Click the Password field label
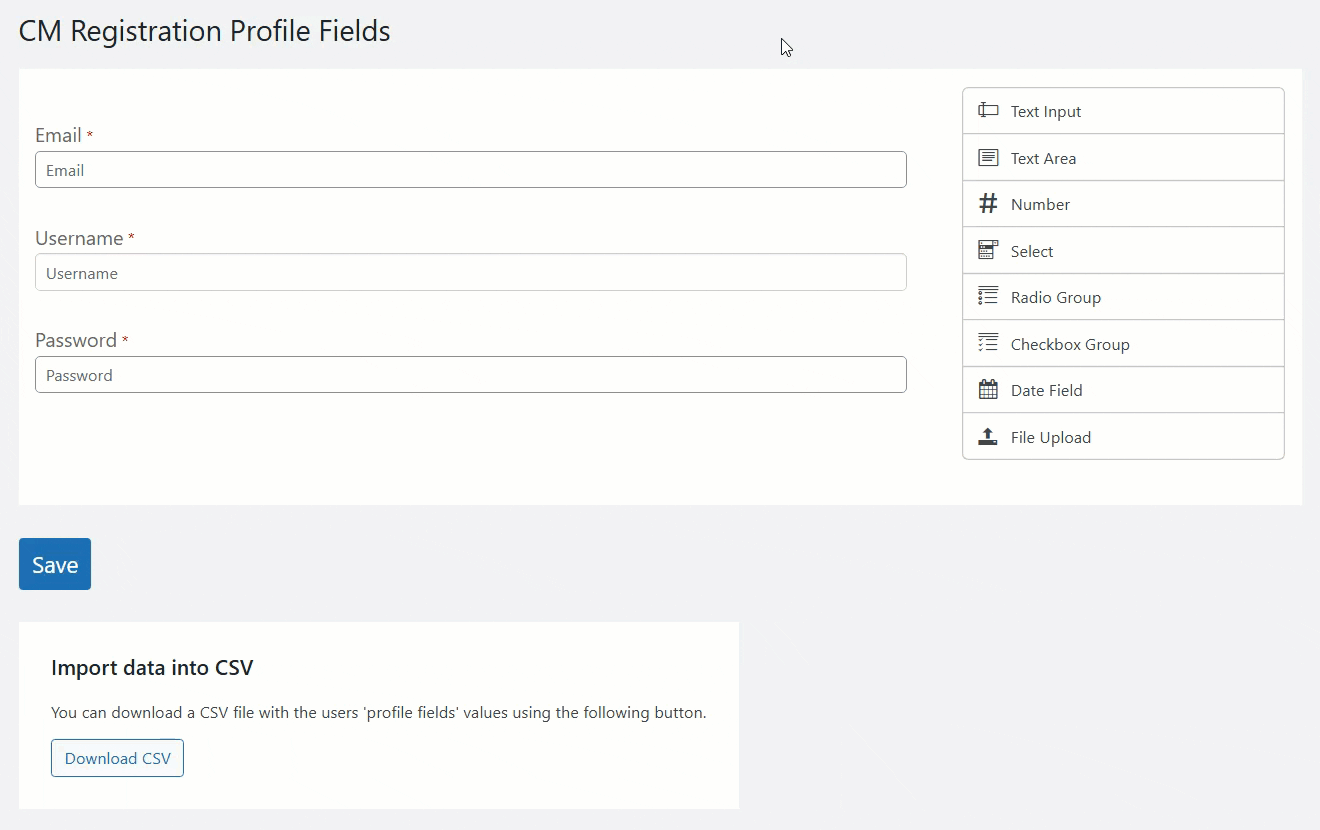Image resolution: width=1320 pixels, height=830 pixels. (x=76, y=341)
